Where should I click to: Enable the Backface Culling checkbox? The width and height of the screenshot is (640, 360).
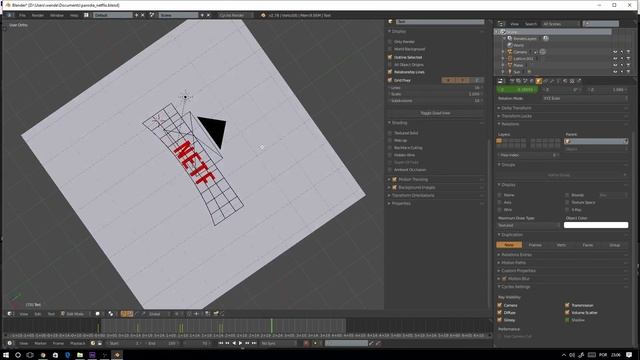pyautogui.click(x=390, y=148)
